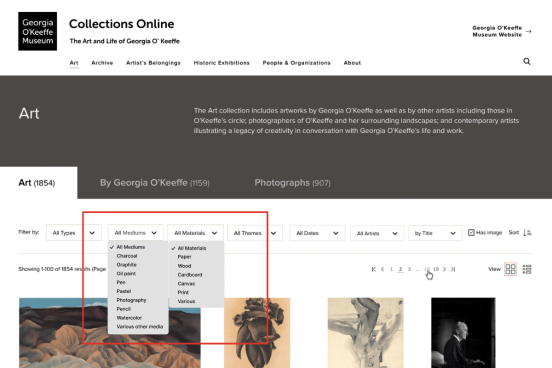Image resolution: width=552 pixels, height=368 pixels.
Task: Open the About navigation item
Action: pyautogui.click(x=352, y=63)
